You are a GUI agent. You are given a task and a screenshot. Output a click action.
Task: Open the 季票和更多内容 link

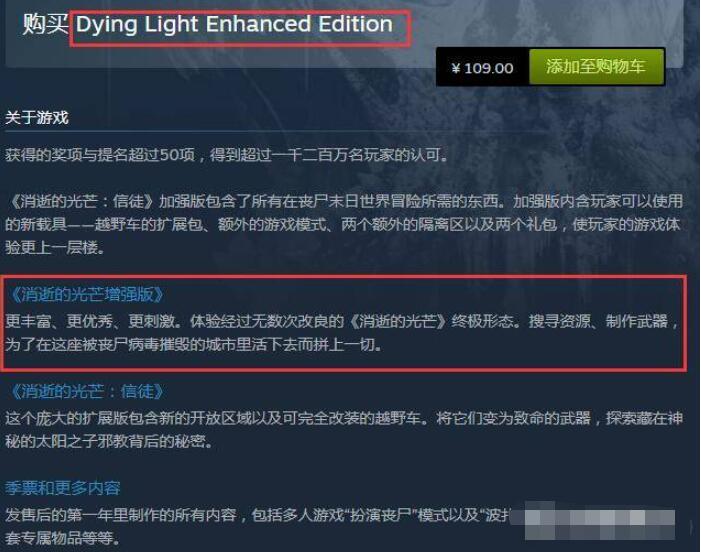pos(63,488)
